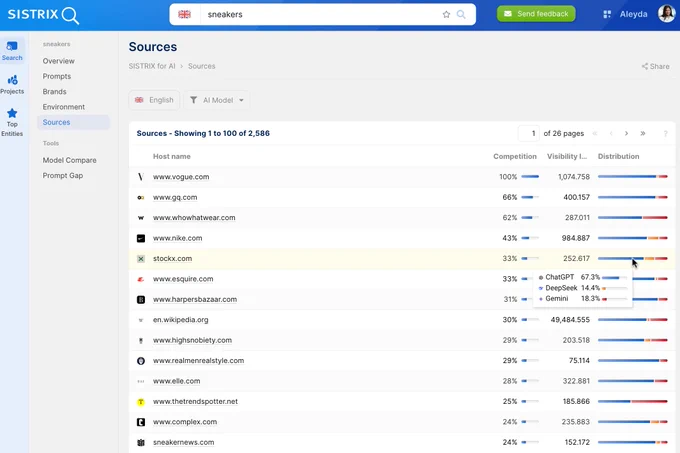Click the 1,074.758 visibility value
Image resolution: width=680 pixels, height=453 pixels.
click(574, 177)
